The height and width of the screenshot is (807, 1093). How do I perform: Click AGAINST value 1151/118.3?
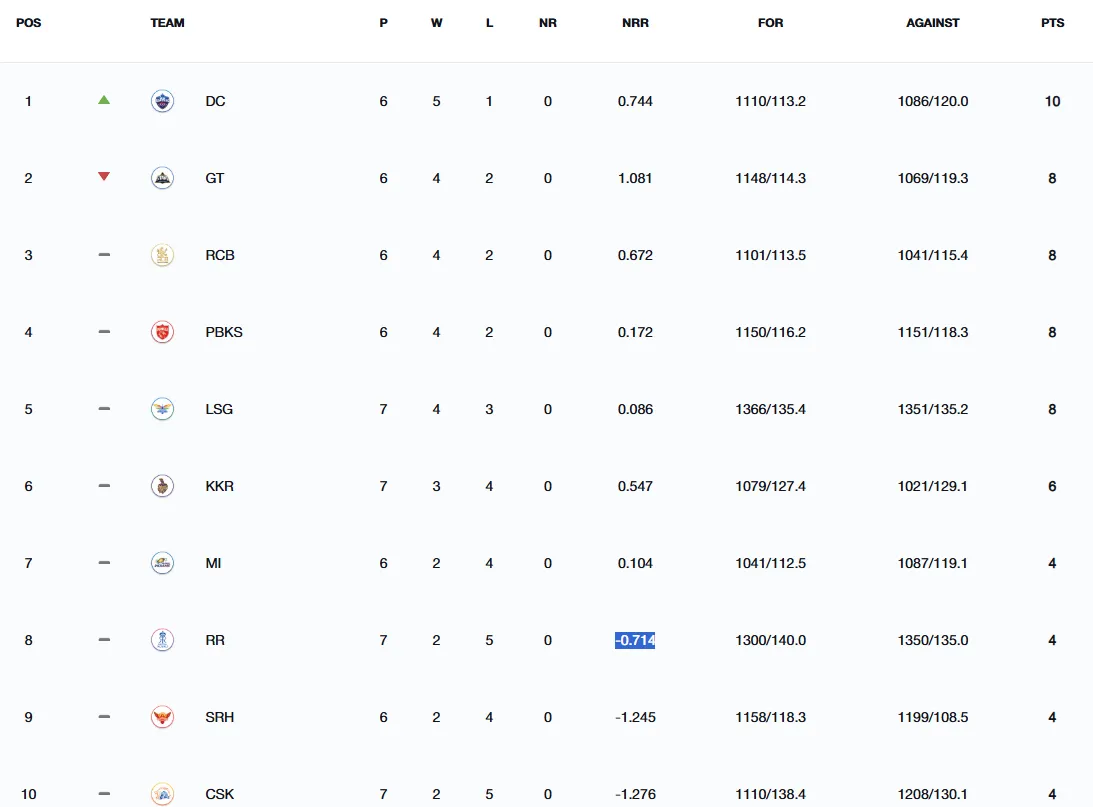click(x=933, y=332)
